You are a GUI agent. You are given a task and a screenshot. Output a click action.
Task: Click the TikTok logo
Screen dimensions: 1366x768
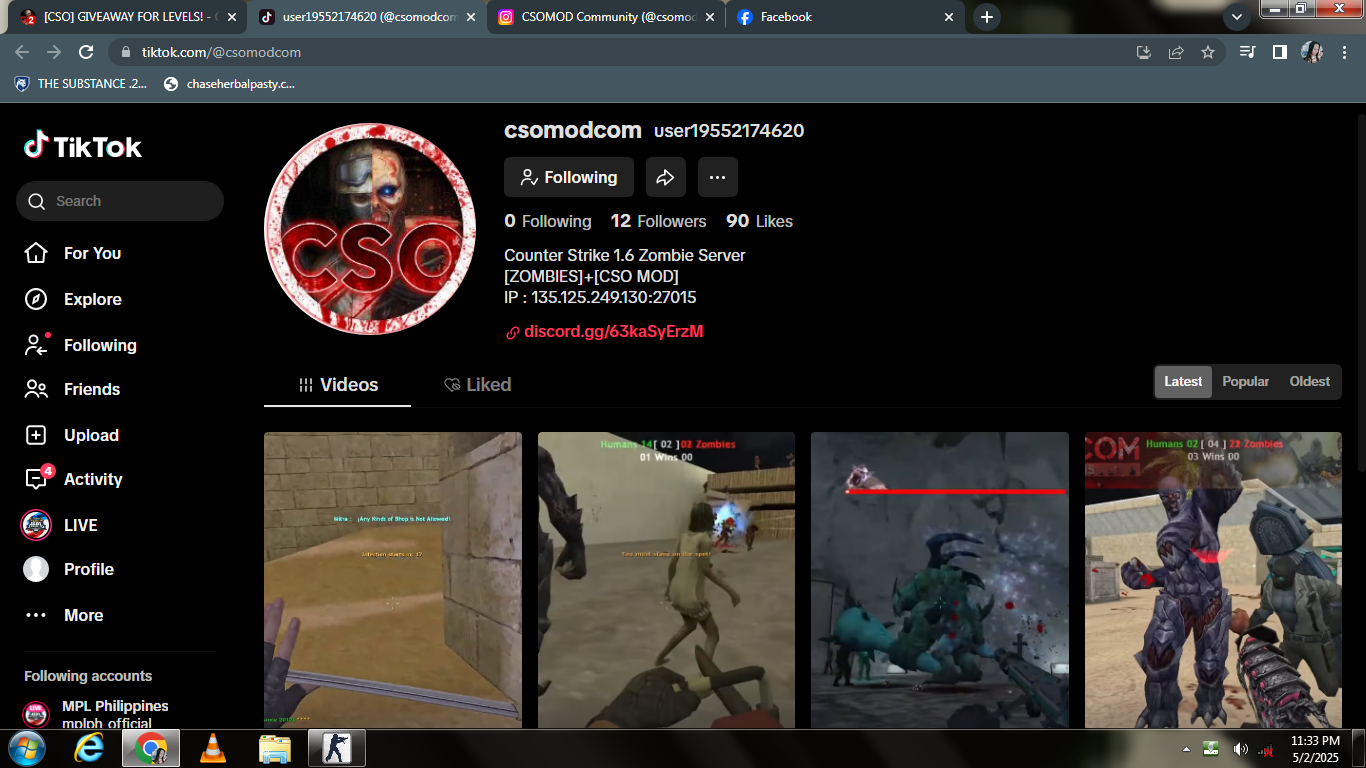(83, 147)
